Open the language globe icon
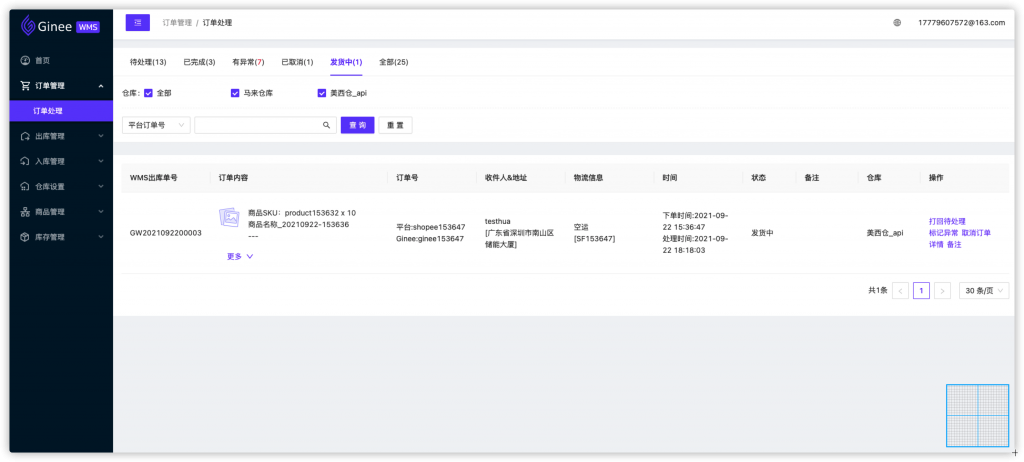 pyautogui.click(x=897, y=22)
